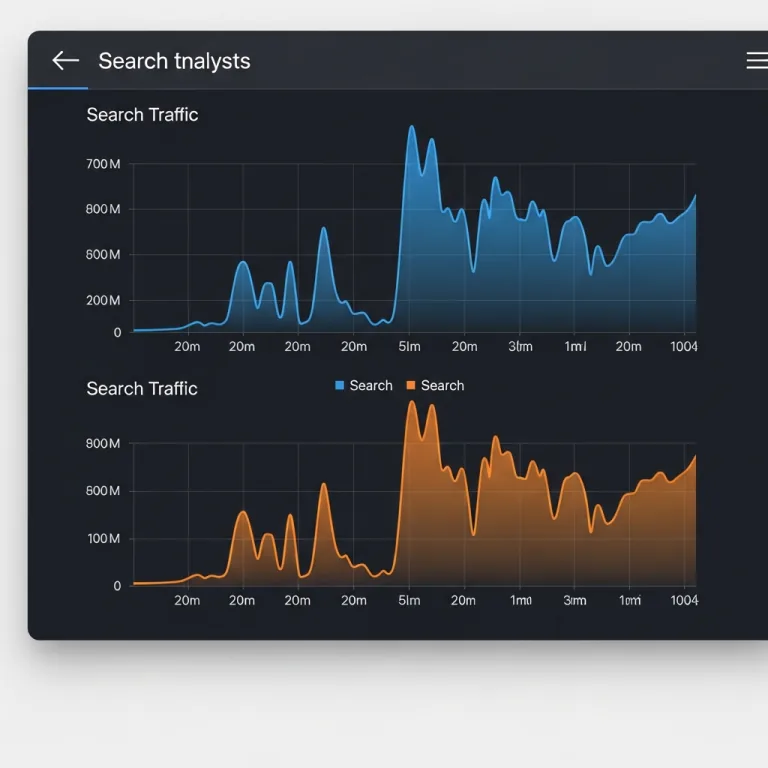Click the highest peak of the blue area chart
The image size is (768, 768).
coord(412,127)
